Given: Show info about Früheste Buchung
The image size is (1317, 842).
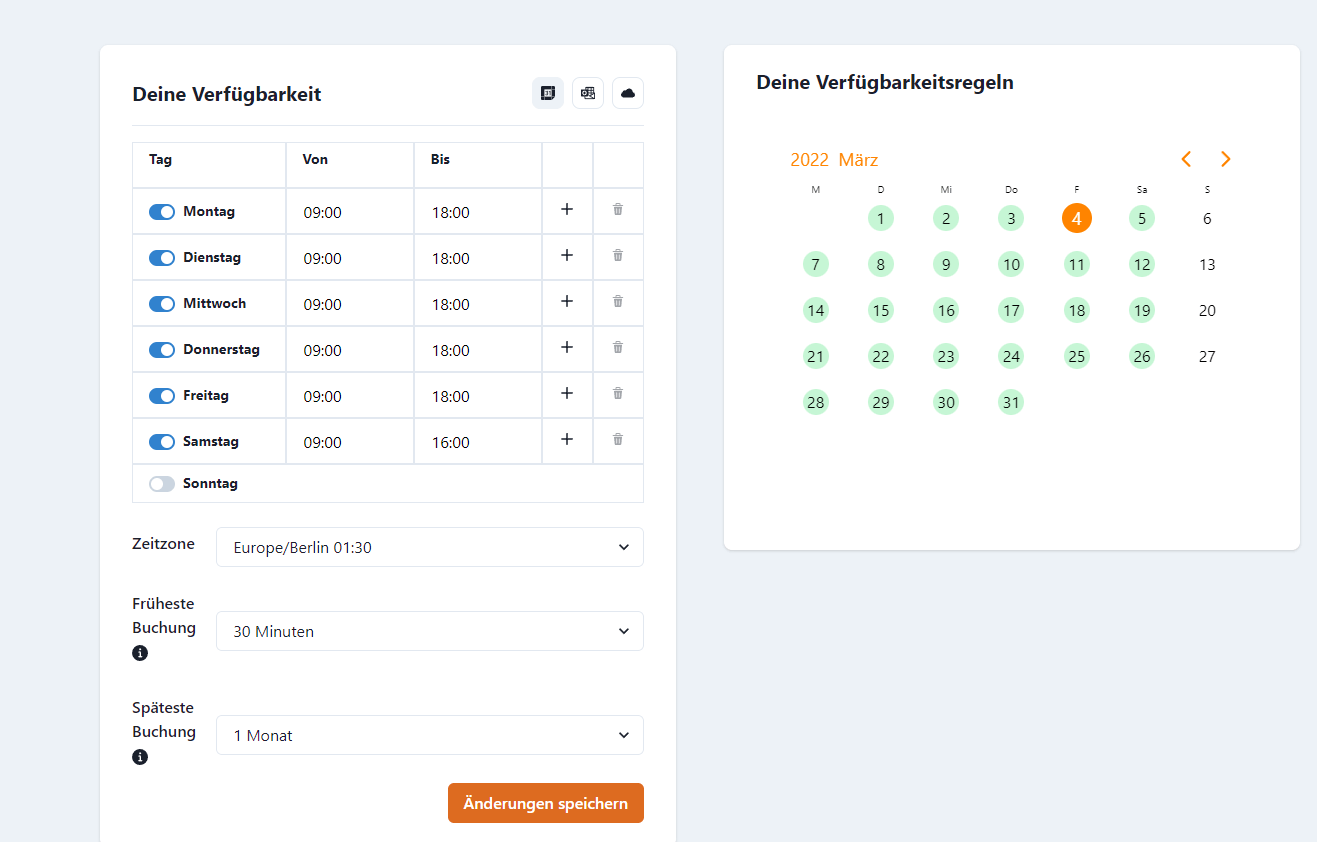Looking at the screenshot, I should [x=140, y=653].
